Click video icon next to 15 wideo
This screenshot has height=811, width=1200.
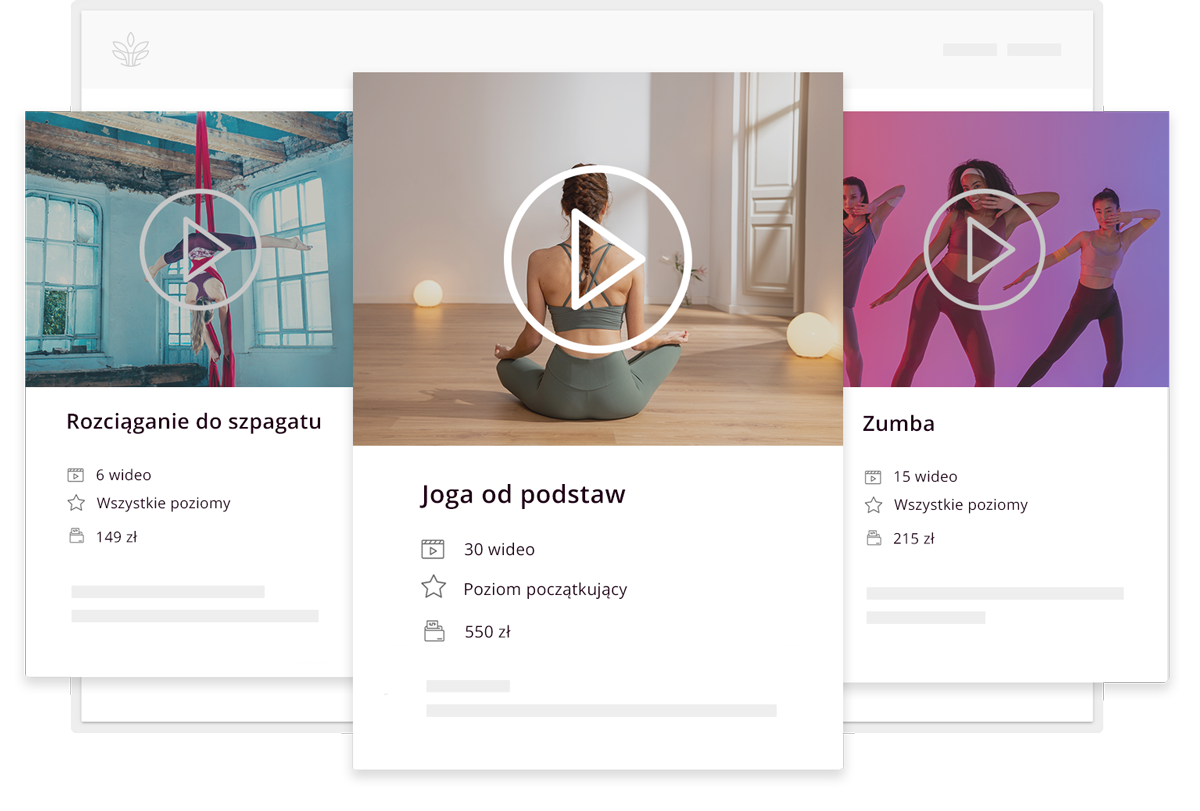tap(873, 477)
